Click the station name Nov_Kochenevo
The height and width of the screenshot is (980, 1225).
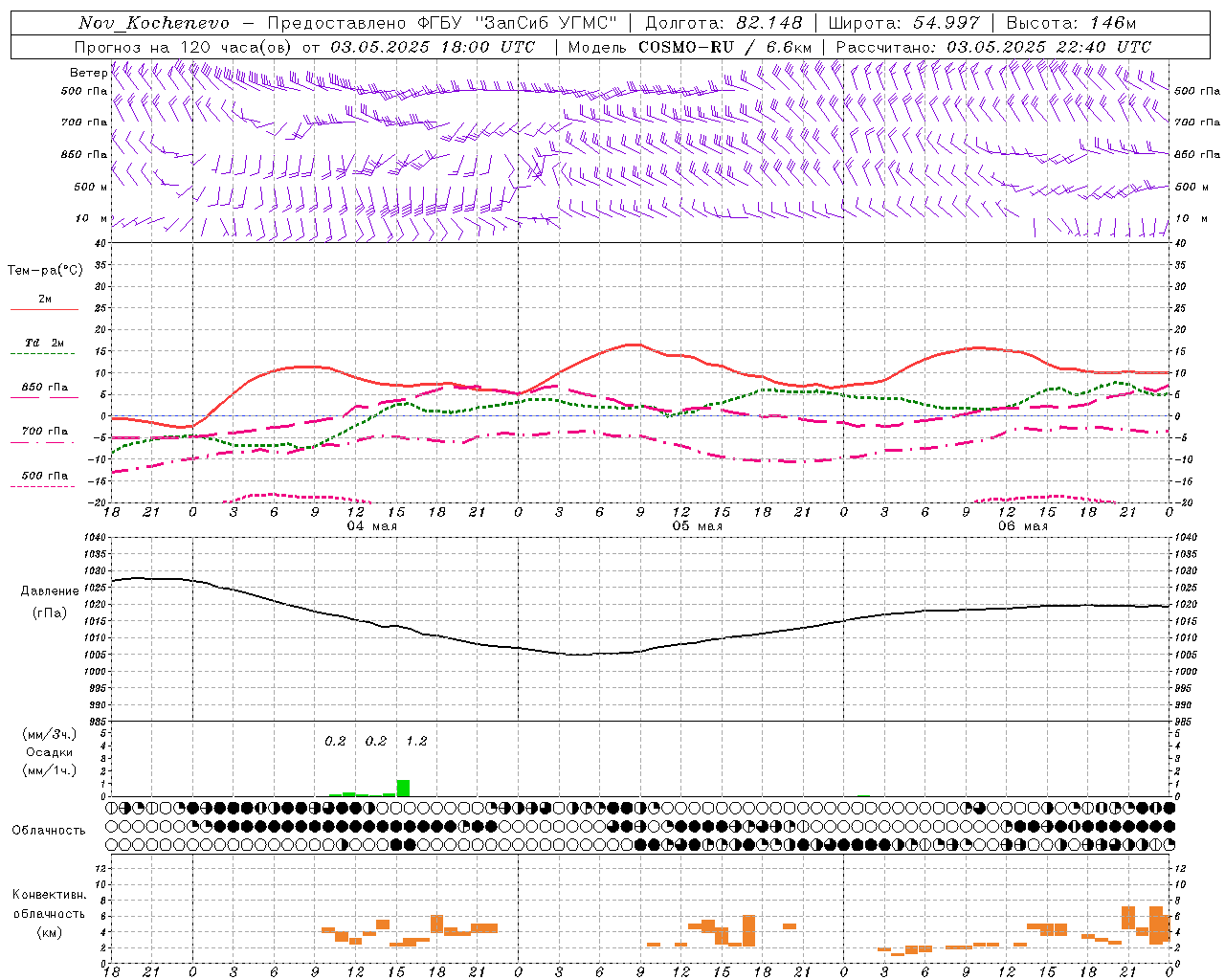[x=154, y=23]
